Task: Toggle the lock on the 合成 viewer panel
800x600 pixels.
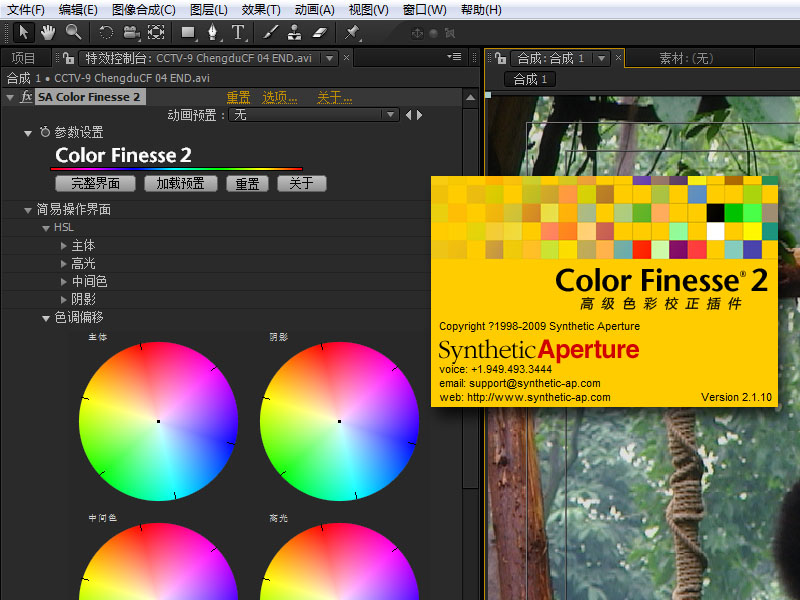Action: [x=501, y=58]
